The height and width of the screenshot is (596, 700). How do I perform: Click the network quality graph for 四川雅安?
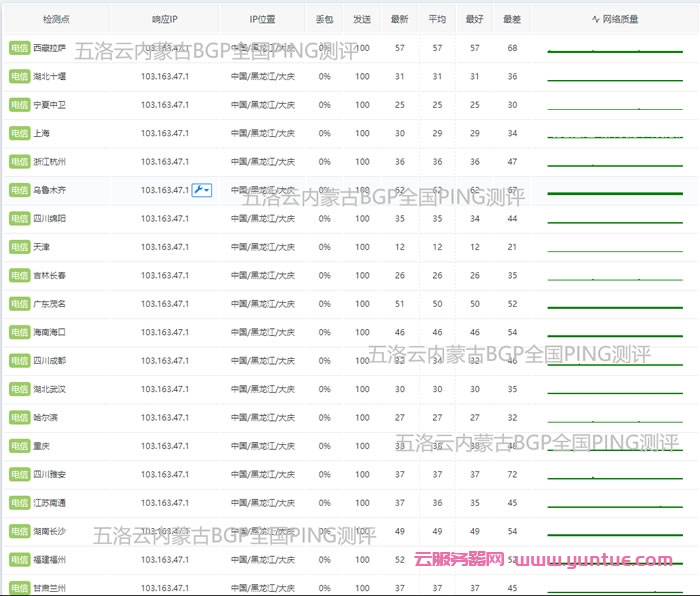coord(615,476)
